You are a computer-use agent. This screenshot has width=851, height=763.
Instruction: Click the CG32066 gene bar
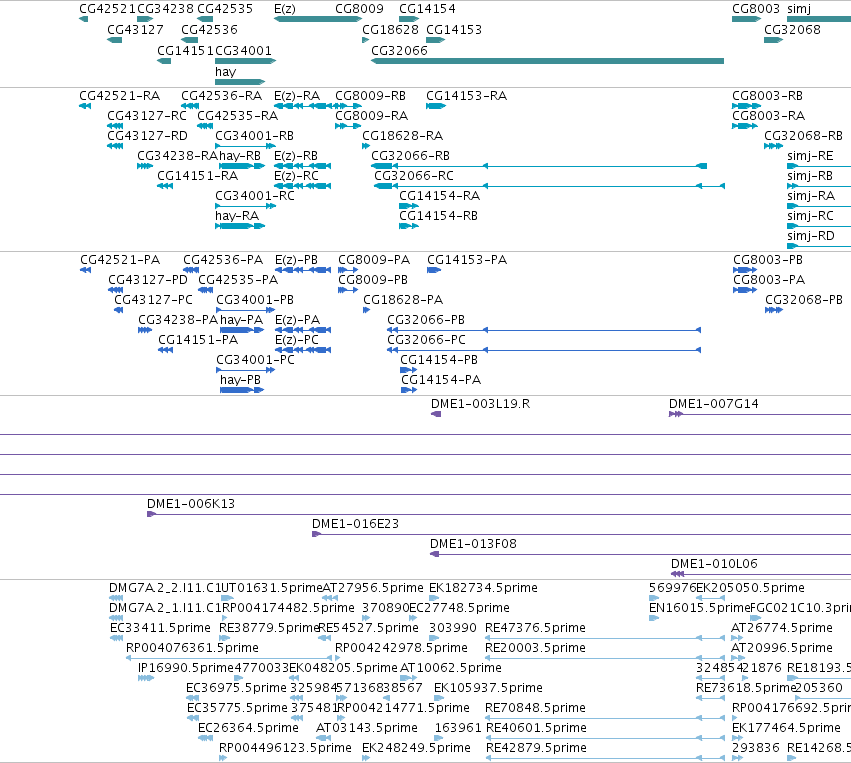(x=547, y=61)
